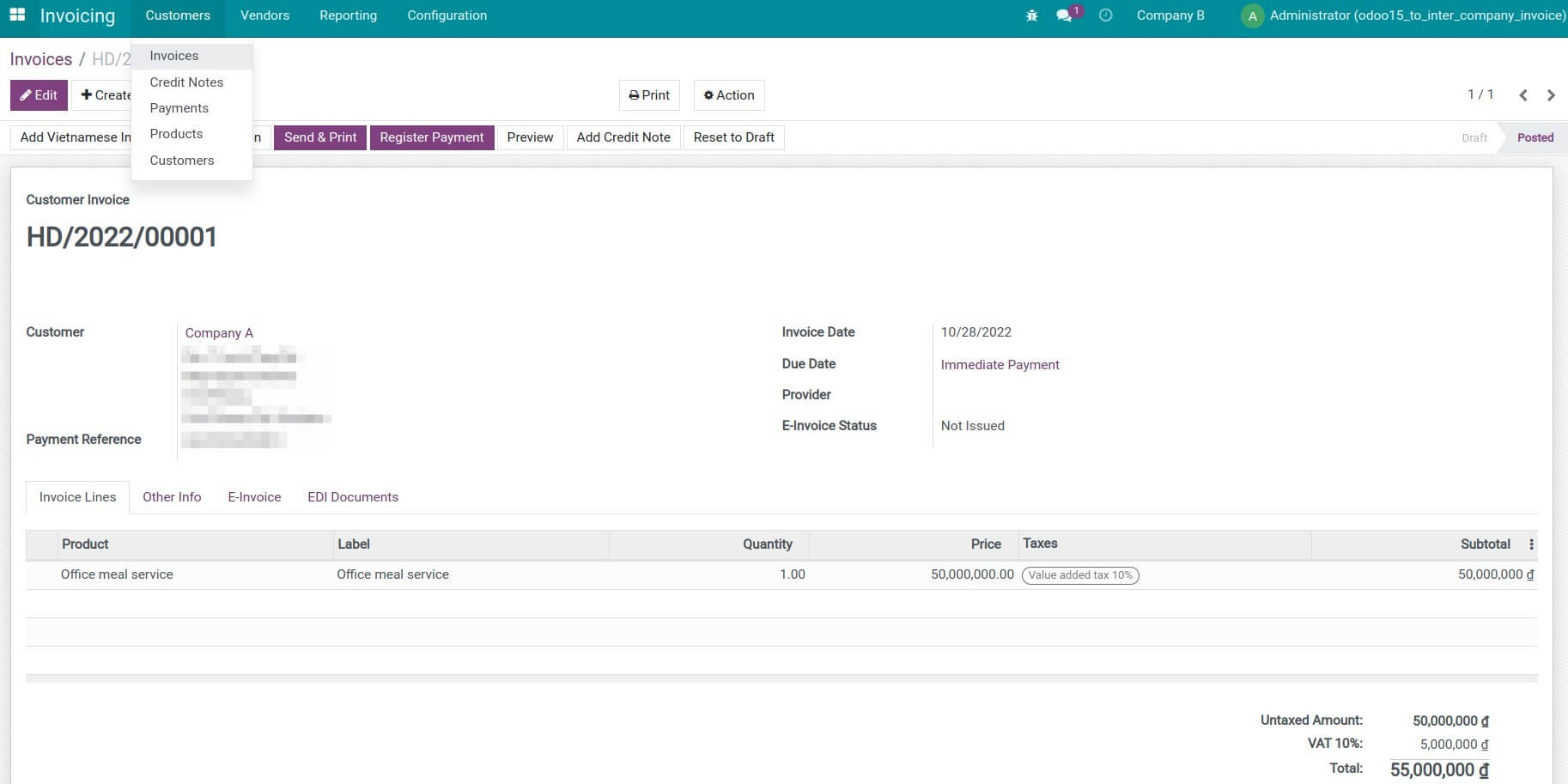Register a payment for this invoice
Screen dimensions: 1568x784
coord(432,137)
